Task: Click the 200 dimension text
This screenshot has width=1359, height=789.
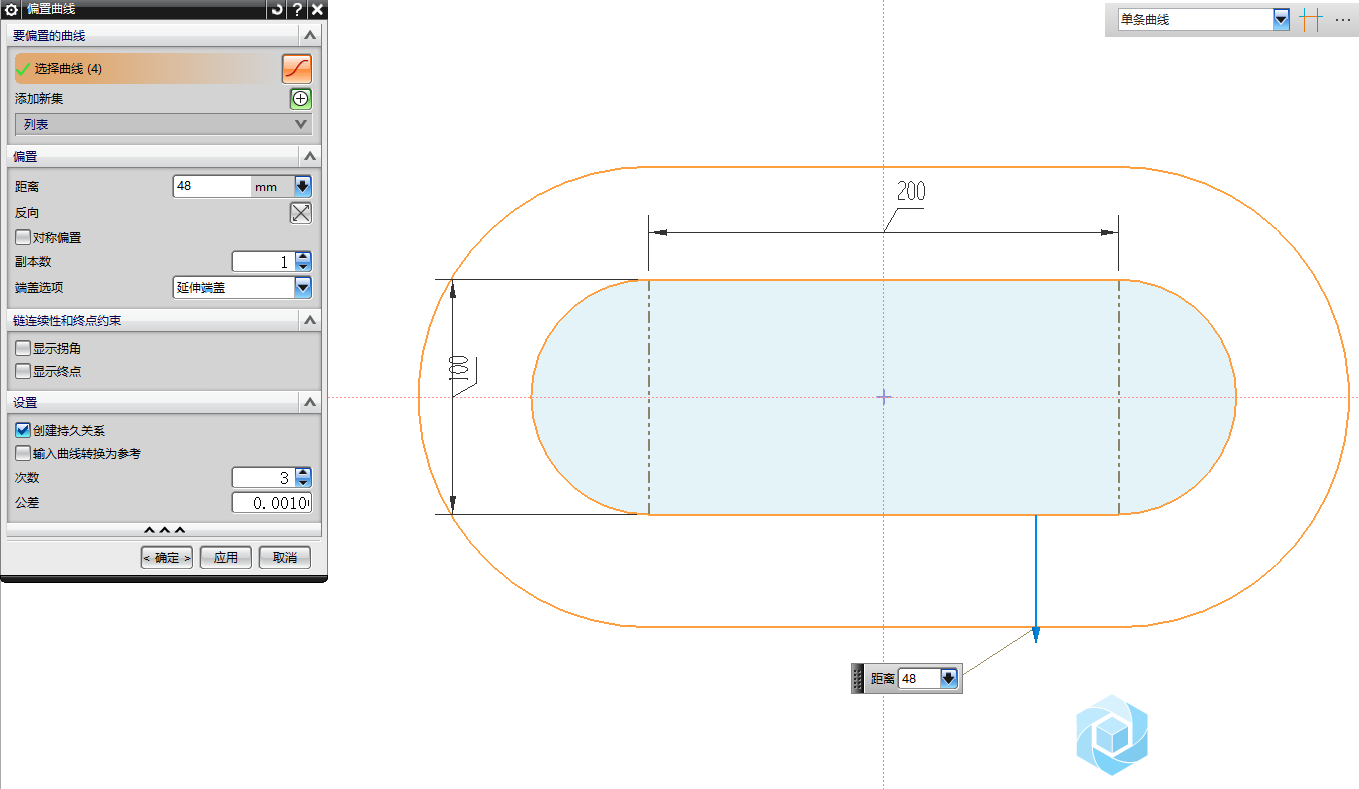Action: tap(911, 191)
